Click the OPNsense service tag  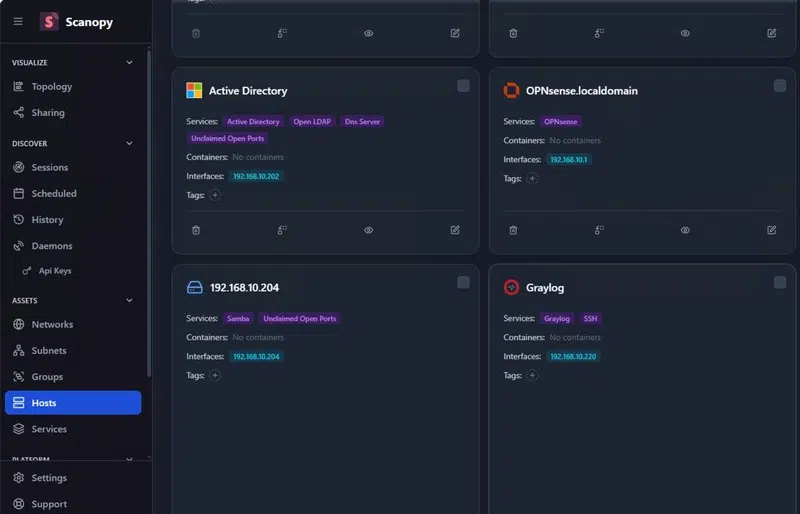pyautogui.click(x=561, y=121)
